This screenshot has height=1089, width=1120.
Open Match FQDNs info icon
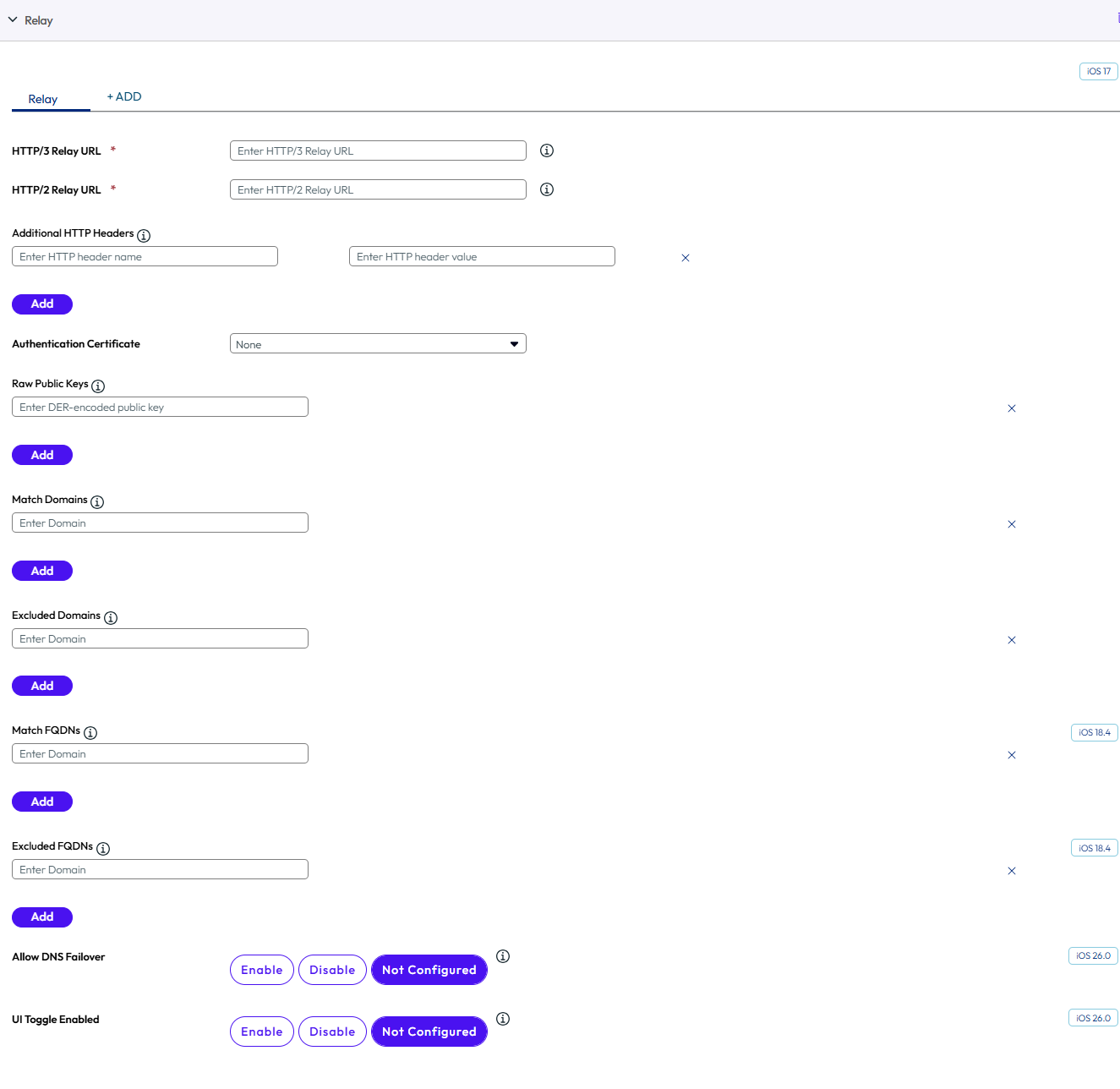point(90,733)
